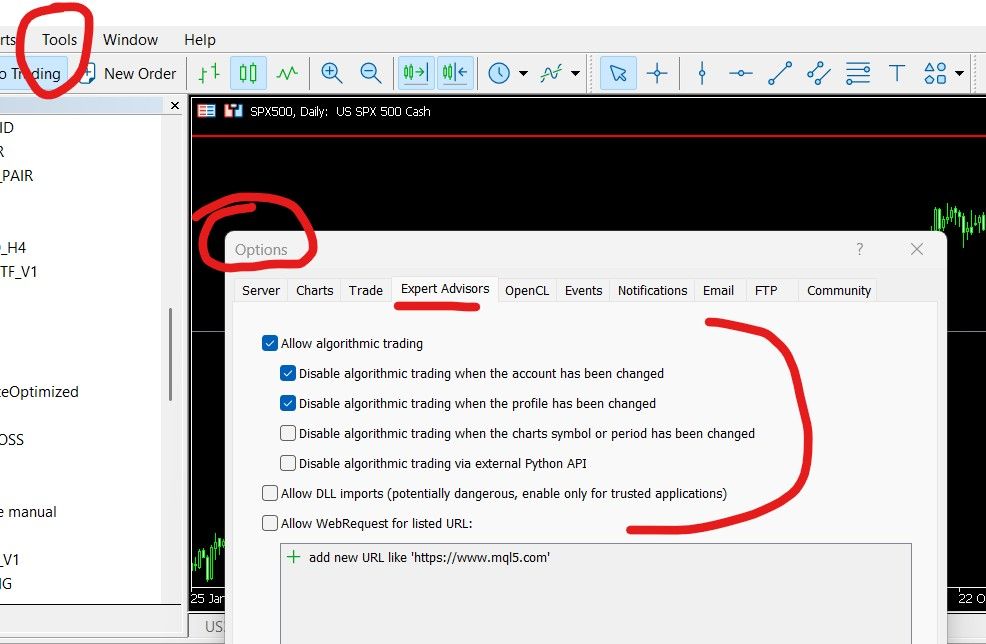Open the Email tab

tap(718, 291)
